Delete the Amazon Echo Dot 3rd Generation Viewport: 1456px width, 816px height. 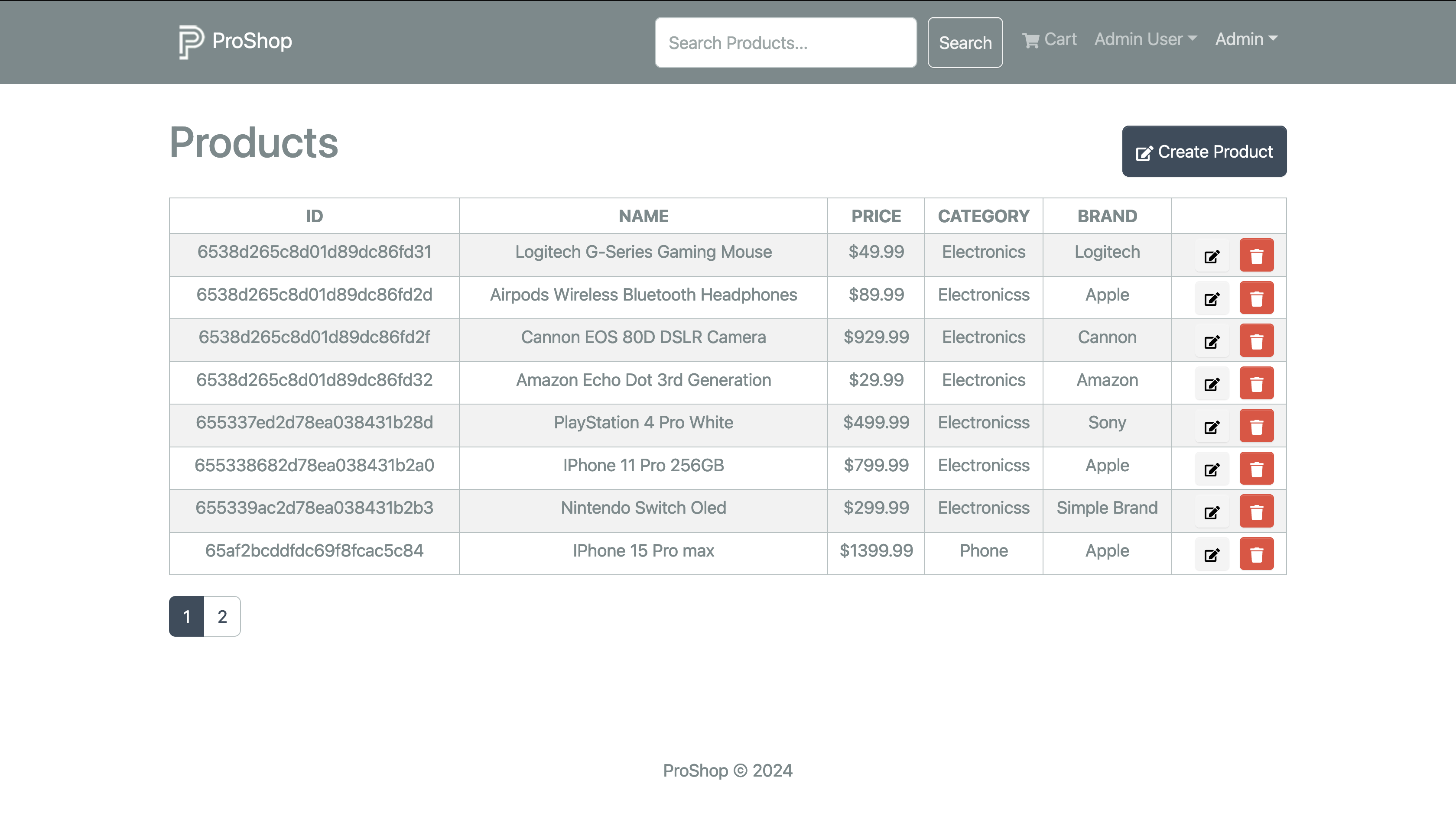point(1256,384)
